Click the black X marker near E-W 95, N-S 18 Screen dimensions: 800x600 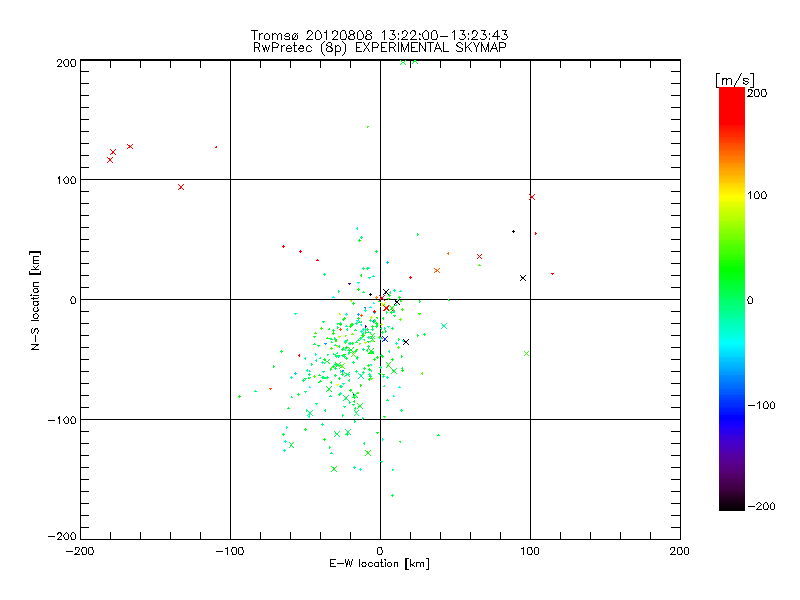pos(523,278)
